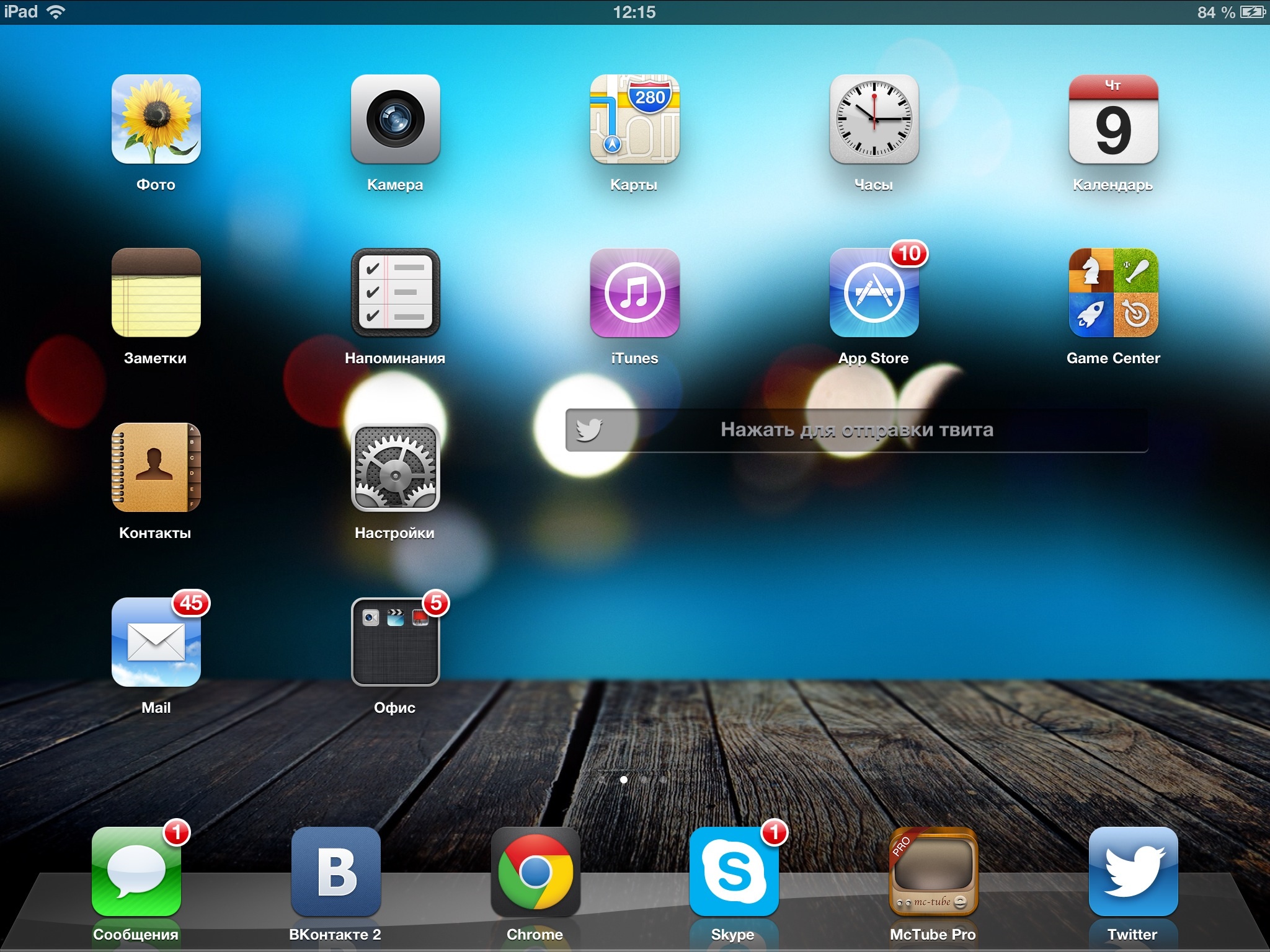Open the Карты maps app
The width and height of the screenshot is (1270, 952).
point(634,119)
